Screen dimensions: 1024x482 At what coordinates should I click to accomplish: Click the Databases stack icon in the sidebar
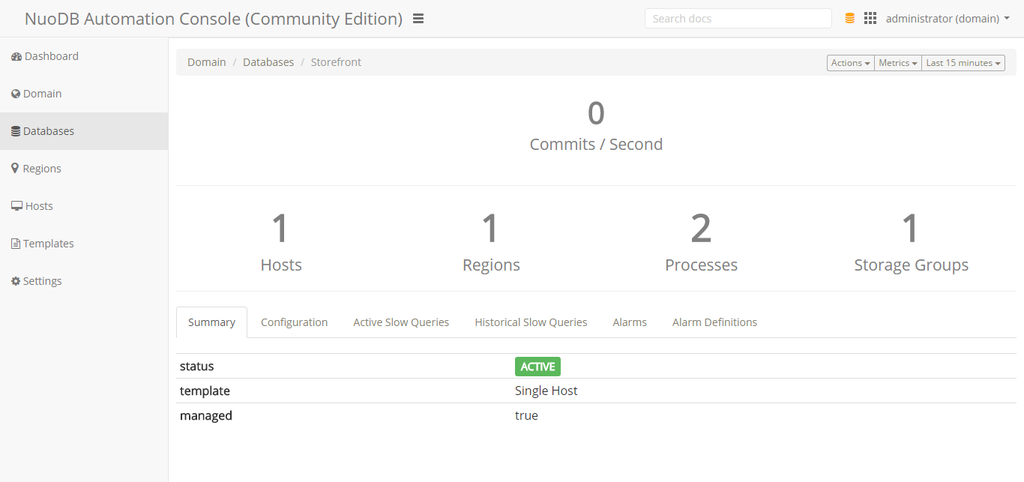point(16,131)
